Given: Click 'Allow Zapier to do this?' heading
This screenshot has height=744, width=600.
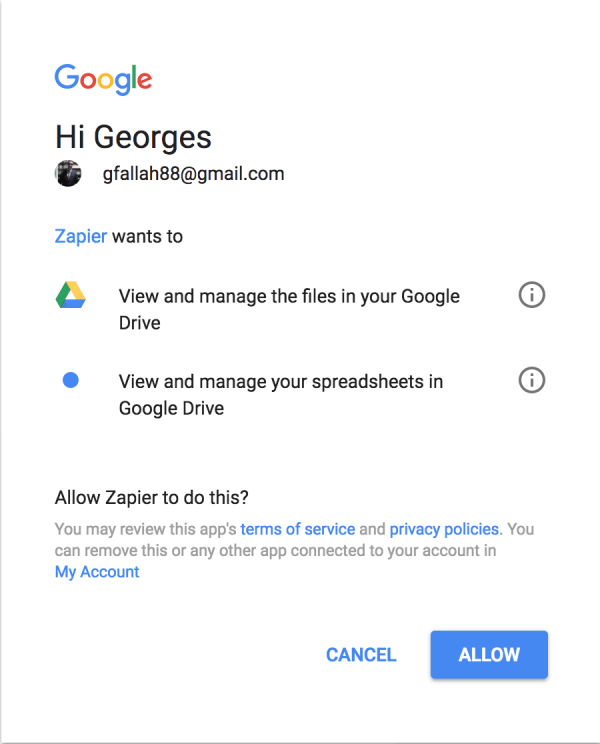Looking at the screenshot, I should click(151, 498).
